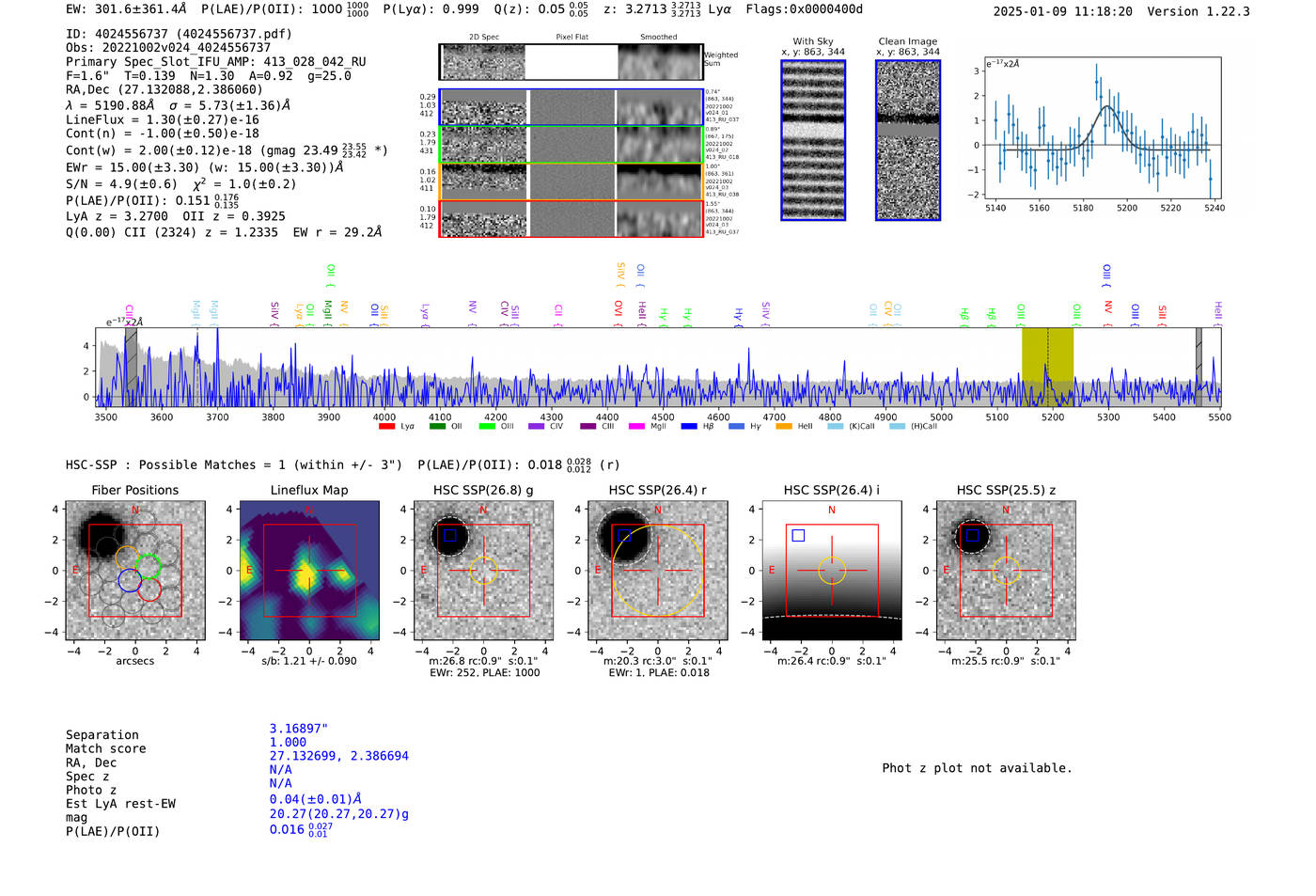The width and height of the screenshot is (1316, 896).
Task: Open the HSC SSP(25.5) z image
Action: (x=1006, y=571)
